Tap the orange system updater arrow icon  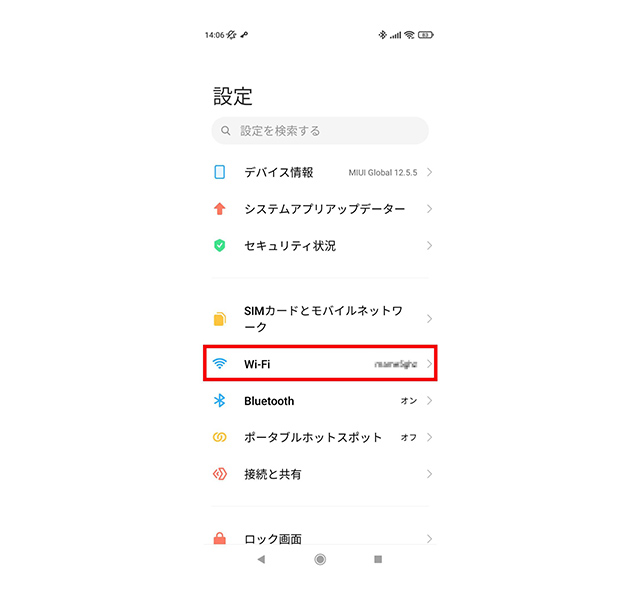point(220,209)
